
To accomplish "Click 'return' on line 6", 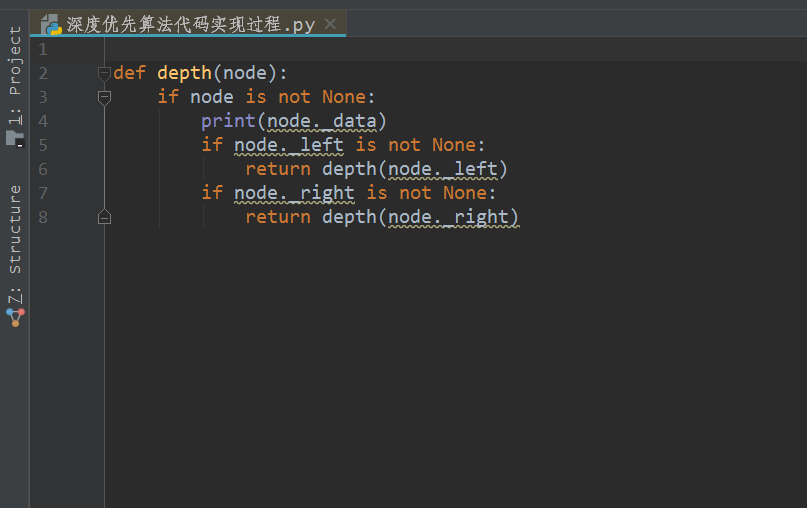I will [x=278, y=169].
